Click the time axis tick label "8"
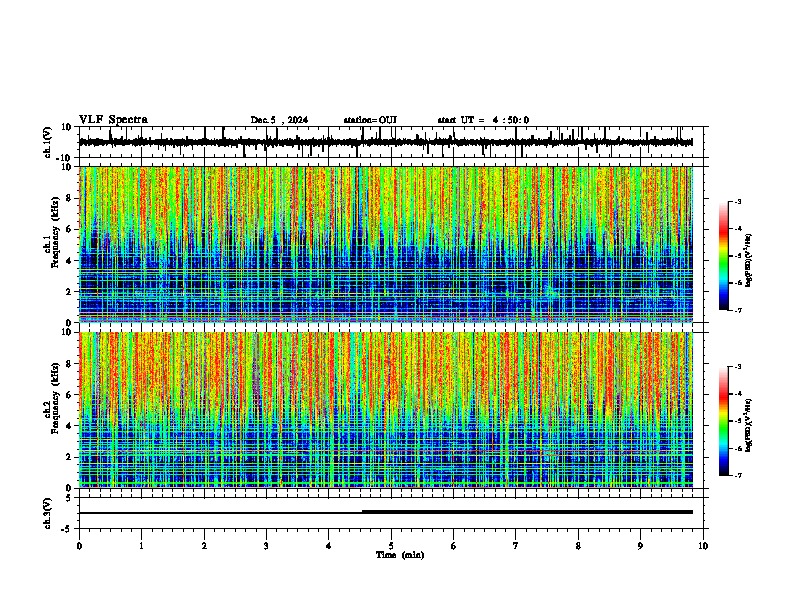Viewport: 792px width, 612px height. click(578, 546)
